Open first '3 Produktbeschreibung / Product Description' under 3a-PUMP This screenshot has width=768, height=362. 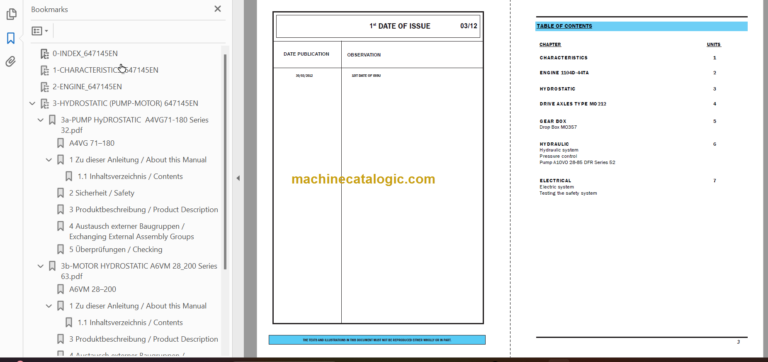144,210
